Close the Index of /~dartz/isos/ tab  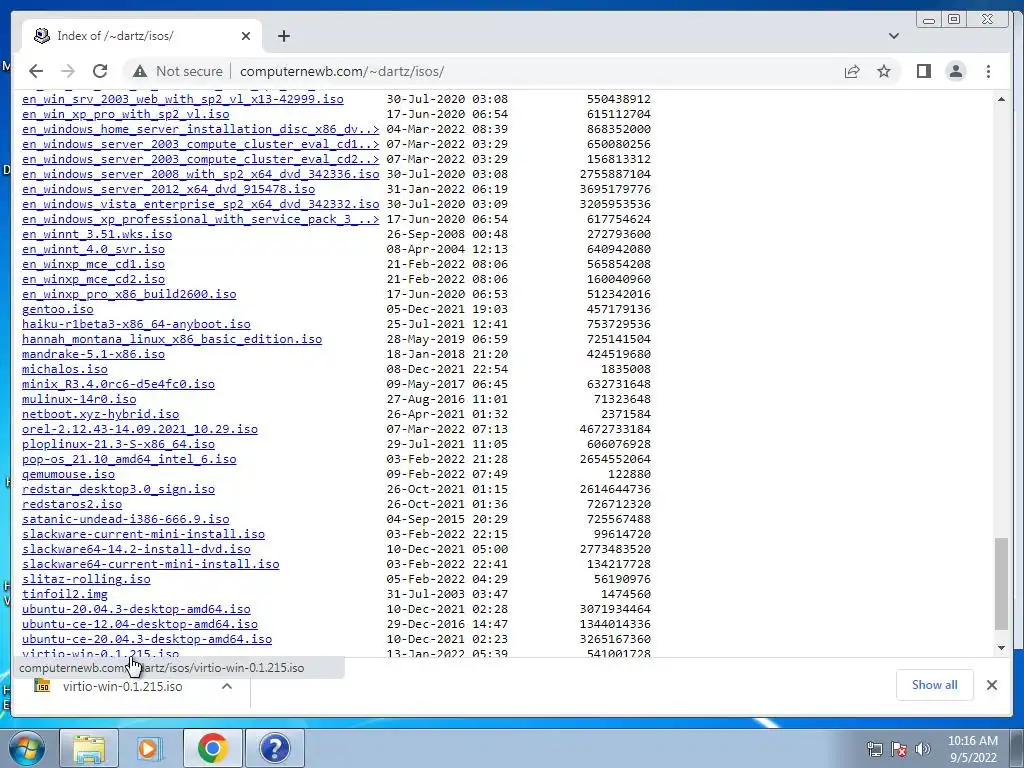(246, 36)
